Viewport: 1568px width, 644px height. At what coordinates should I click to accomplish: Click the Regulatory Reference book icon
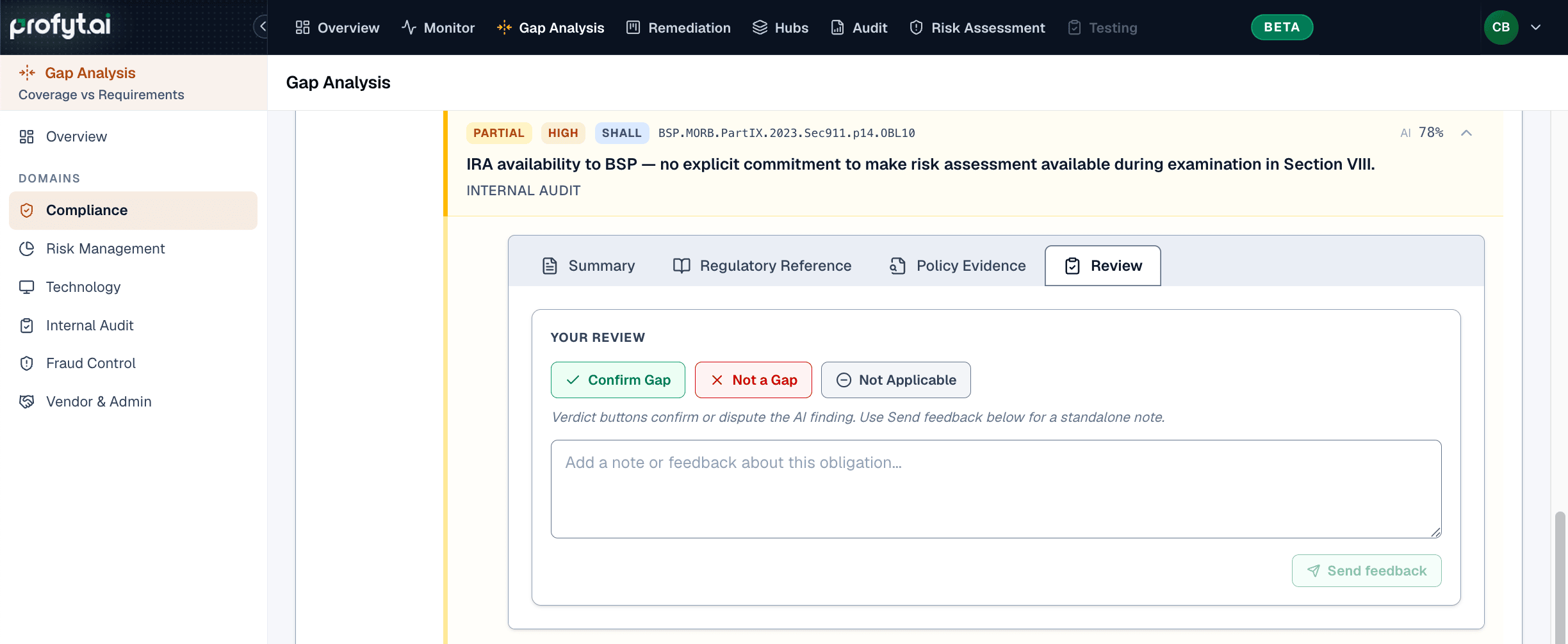pyautogui.click(x=682, y=266)
